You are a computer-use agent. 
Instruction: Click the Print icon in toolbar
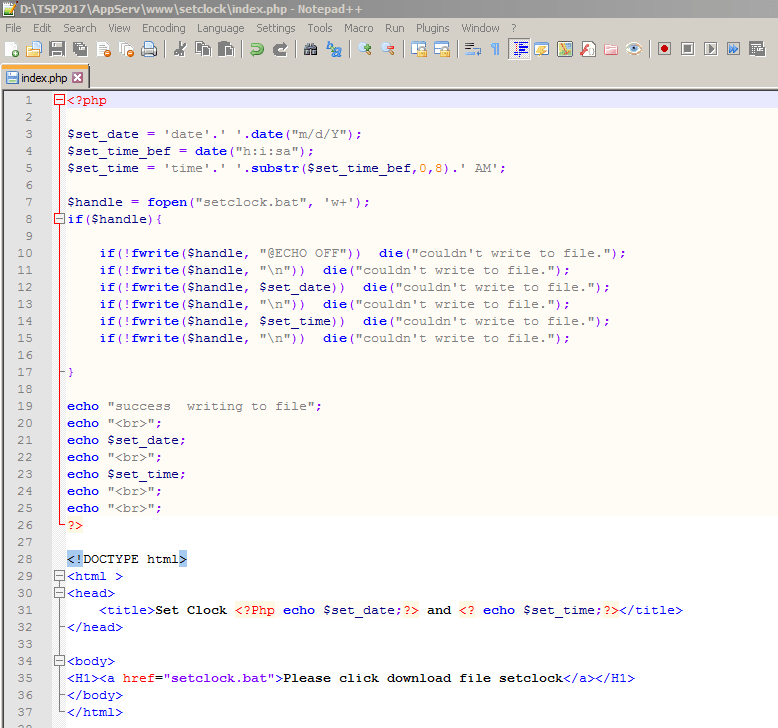(x=149, y=49)
